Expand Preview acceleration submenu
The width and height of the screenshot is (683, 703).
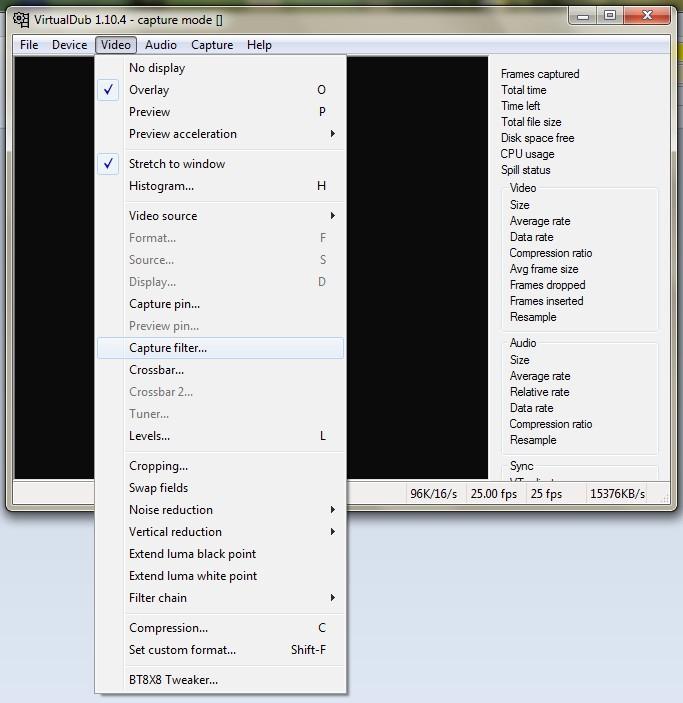click(x=220, y=134)
